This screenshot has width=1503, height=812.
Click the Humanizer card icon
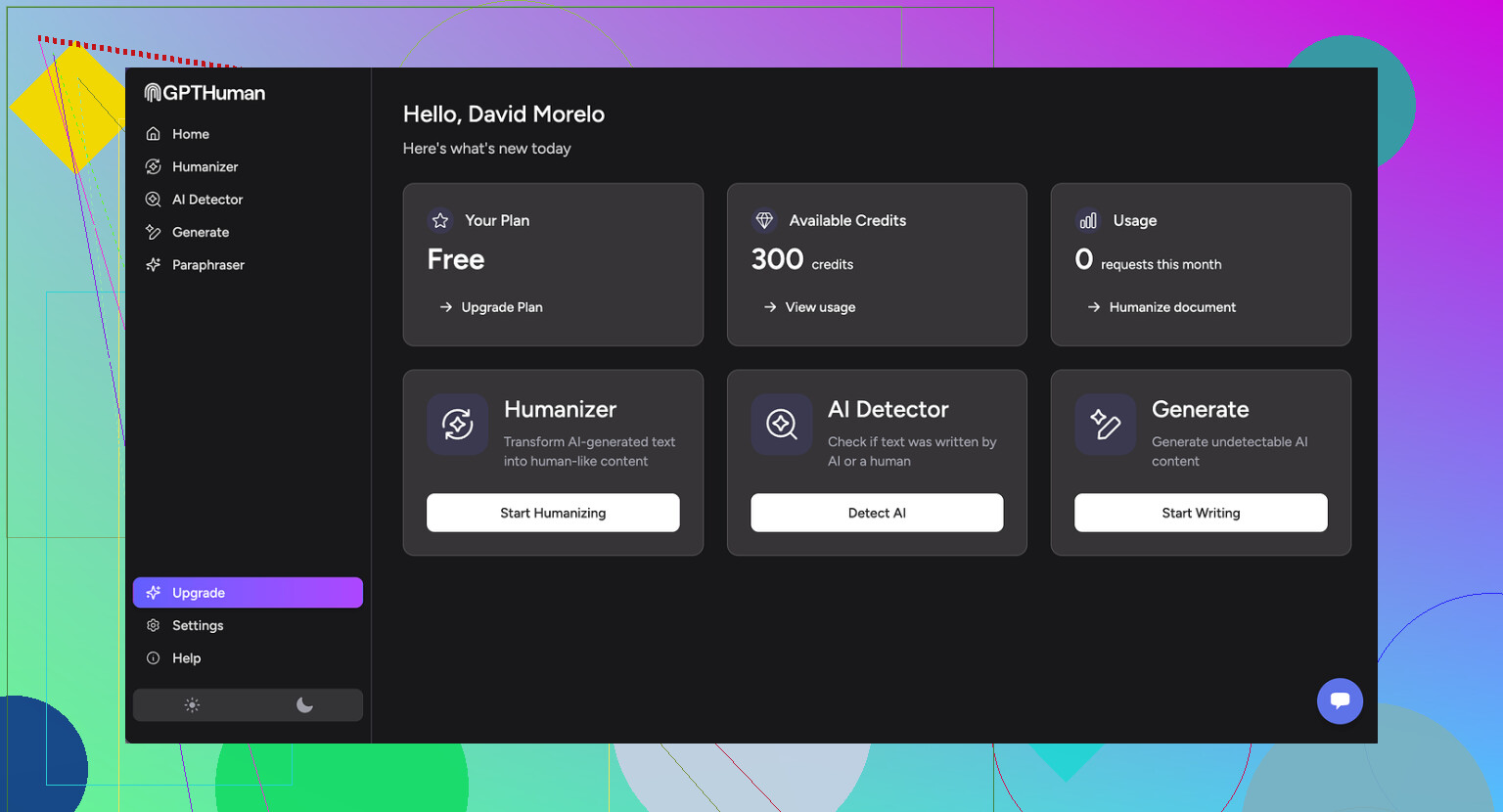coord(457,425)
